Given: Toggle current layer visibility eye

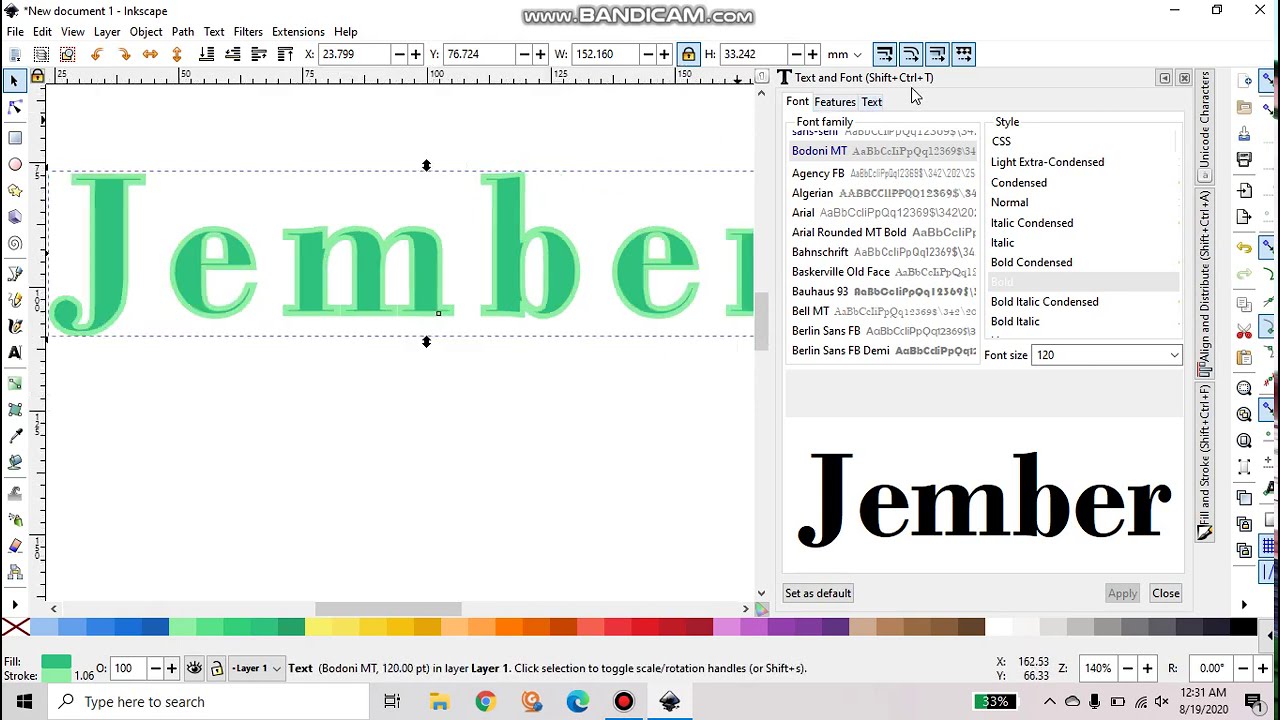Looking at the screenshot, I should pos(194,668).
